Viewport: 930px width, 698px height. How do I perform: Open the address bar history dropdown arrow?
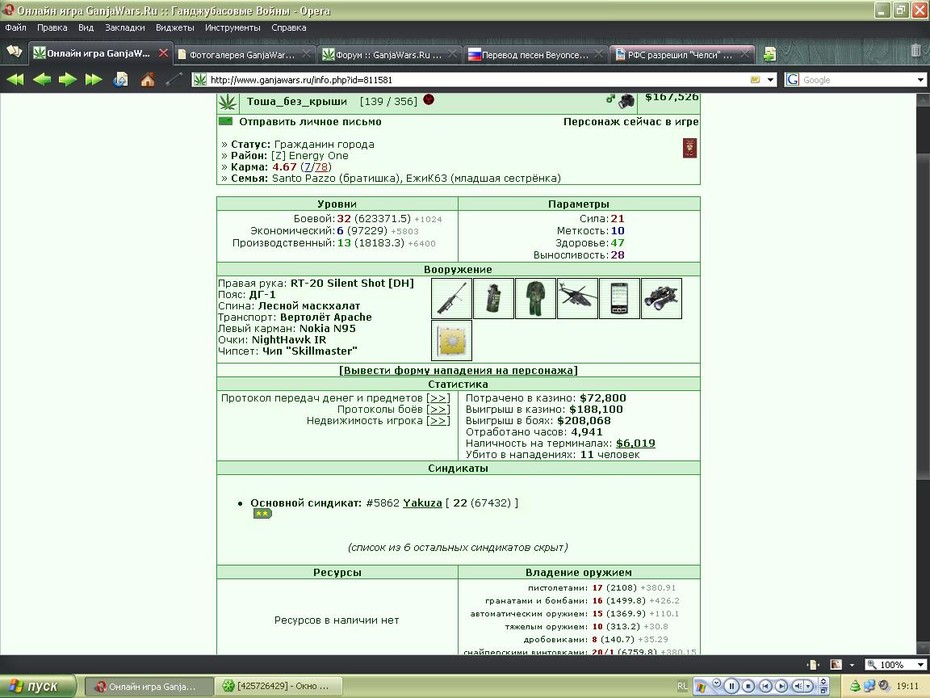click(770, 79)
